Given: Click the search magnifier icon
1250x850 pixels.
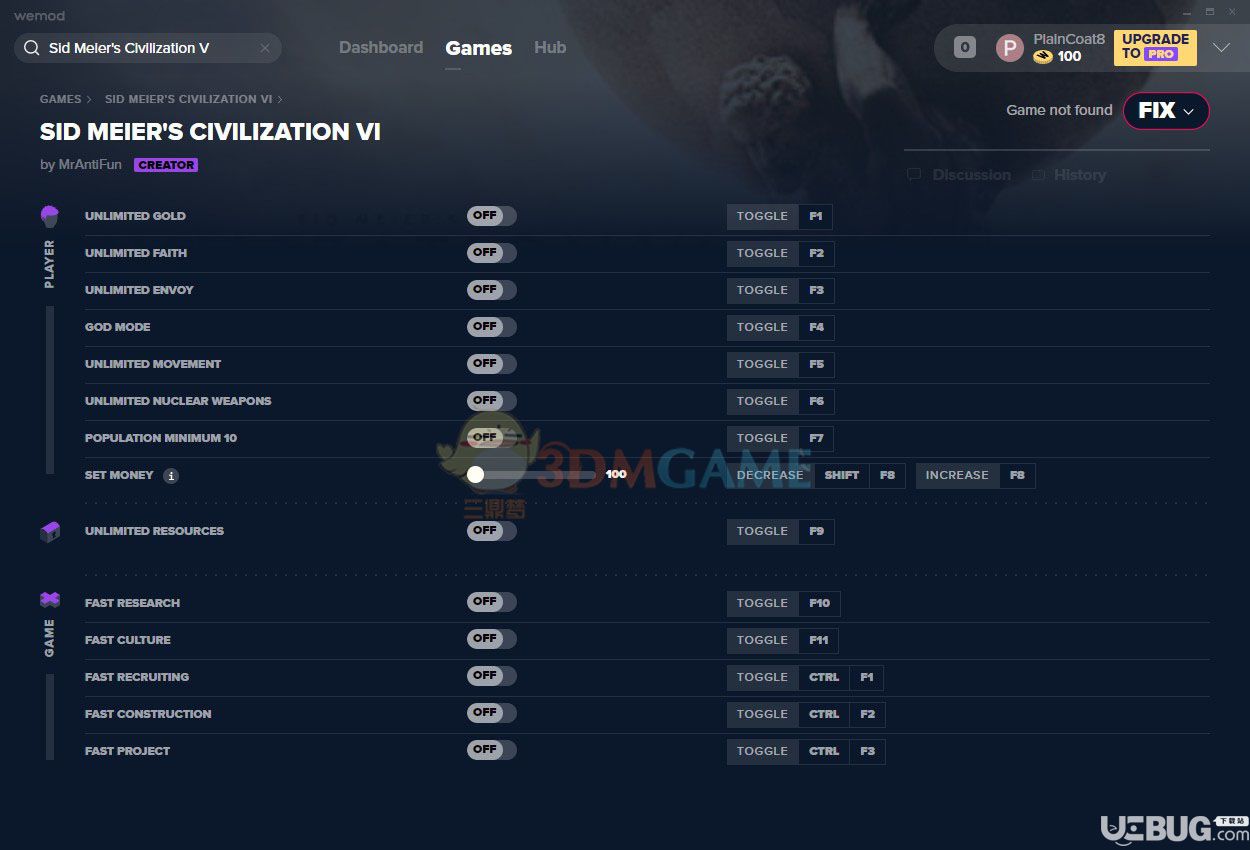Looking at the screenshot, I should [x=31, y=48].
